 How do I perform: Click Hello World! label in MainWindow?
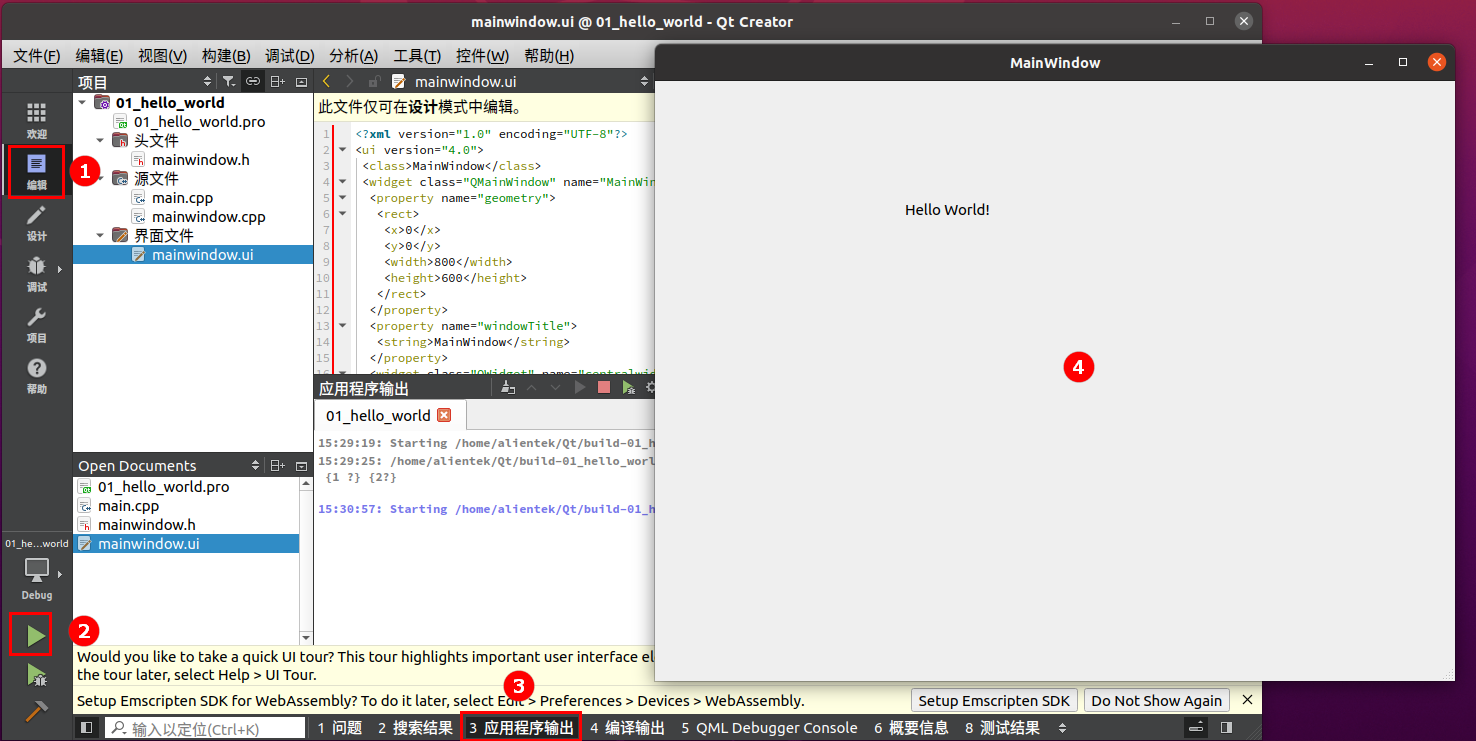947,210
